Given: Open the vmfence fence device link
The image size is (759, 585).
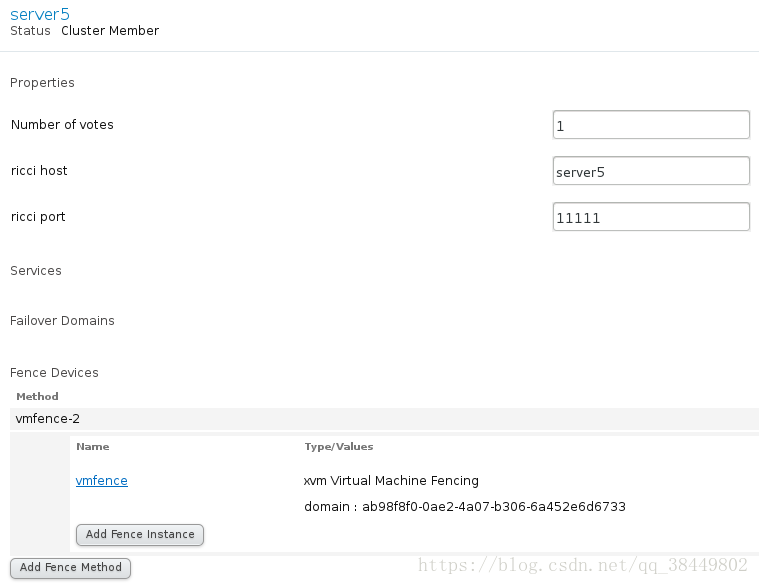Looking at the screenshot, I should 102,480.
